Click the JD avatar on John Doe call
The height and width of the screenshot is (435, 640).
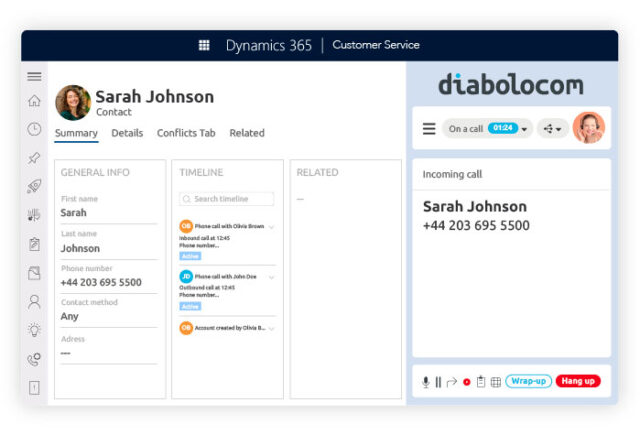pos(186,277)
